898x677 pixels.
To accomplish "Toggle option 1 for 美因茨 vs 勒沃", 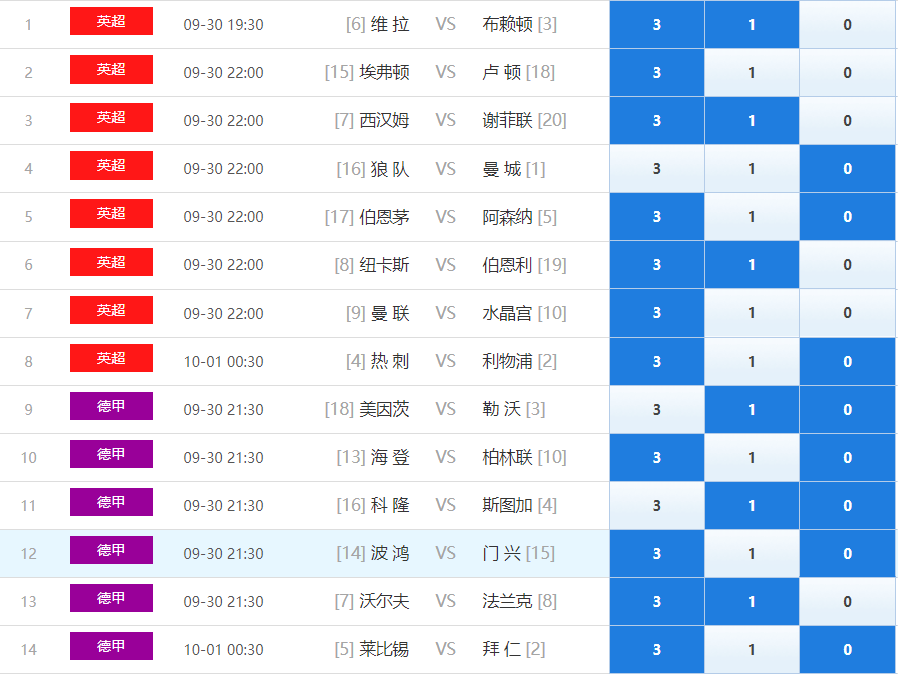I will [752, 410].
